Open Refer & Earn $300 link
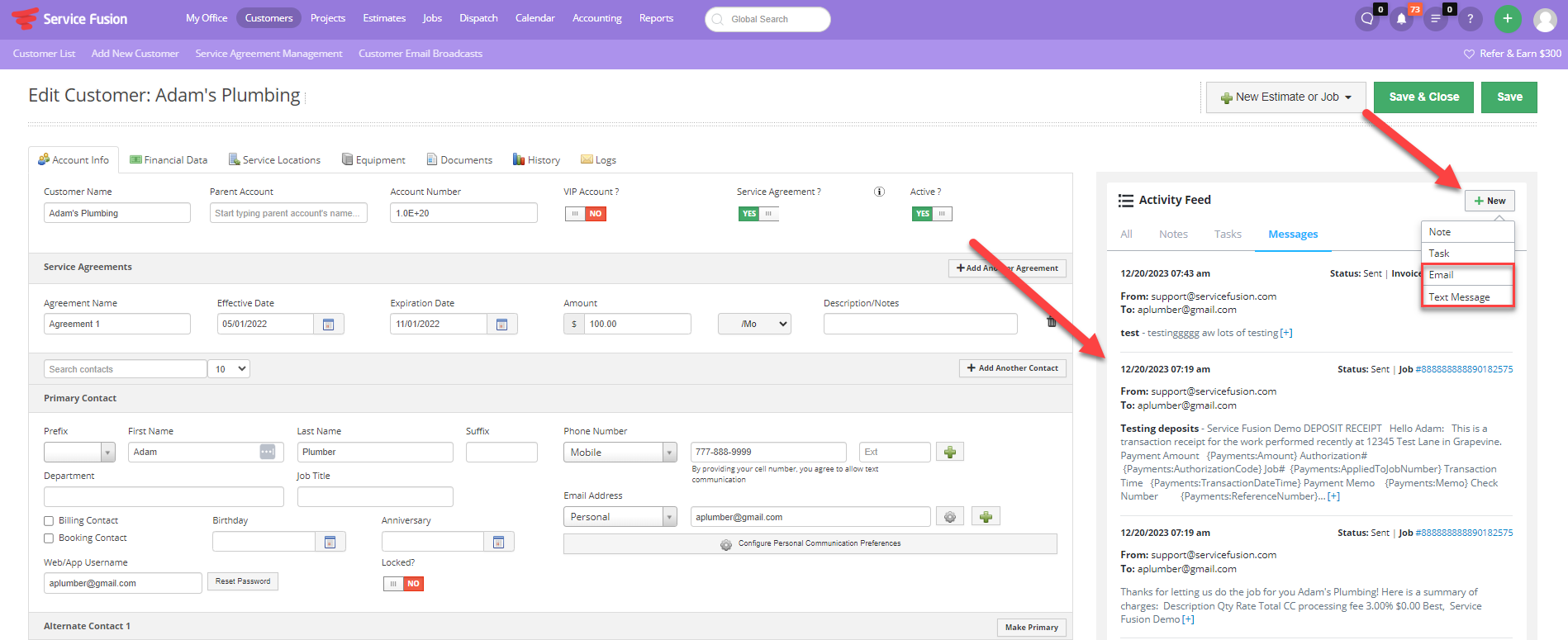Viewport: 1568px width, 640px height. click(1512, 54)
